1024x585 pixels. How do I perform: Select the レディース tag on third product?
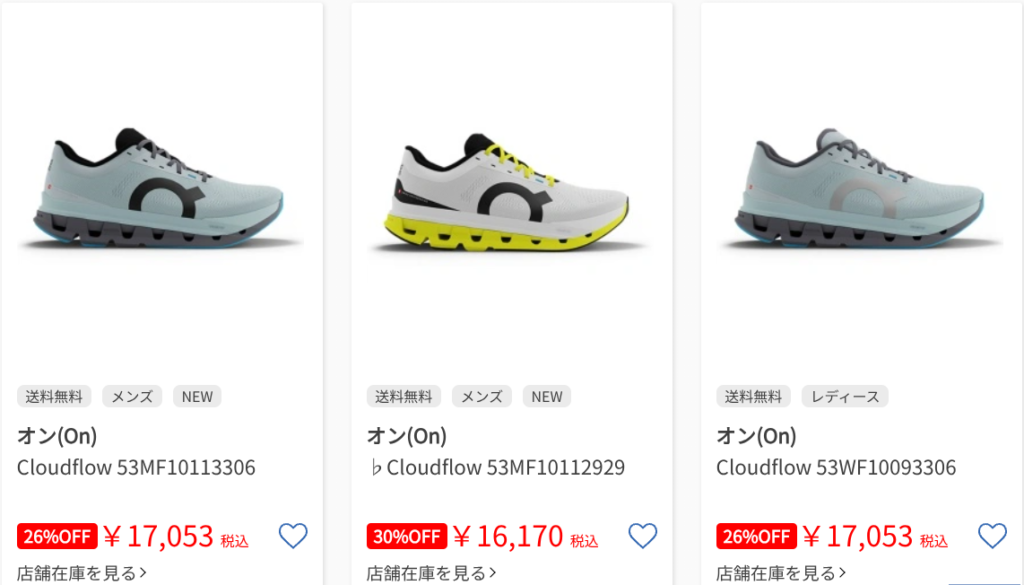pyautogui.click(x=844, y=396)
